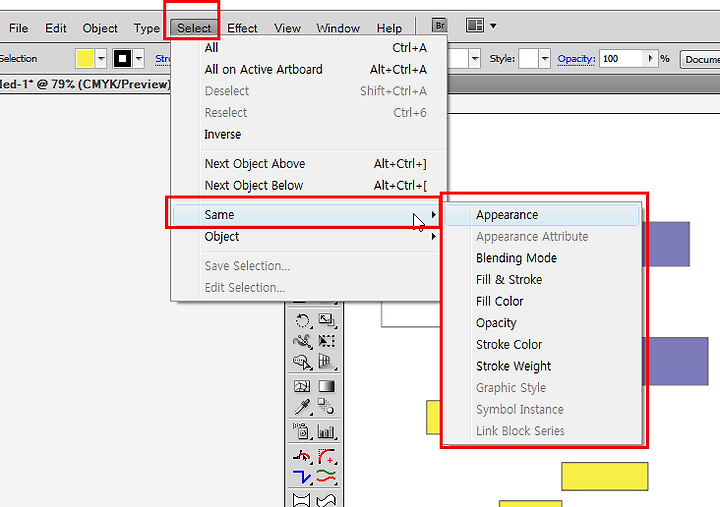Select the Rotate tool
Image resolution: width=720 pixels, height=507 pixels.
point(302,320)
